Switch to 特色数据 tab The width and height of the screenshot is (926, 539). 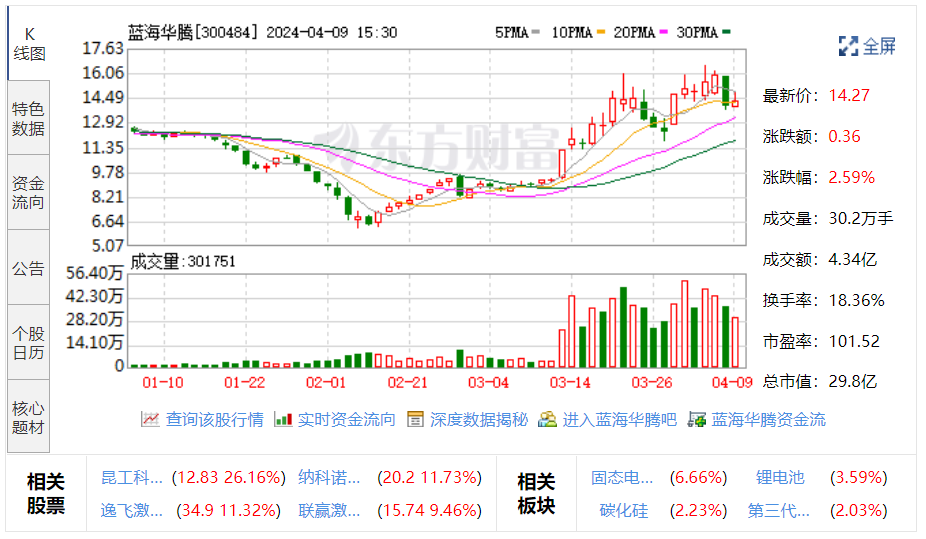(x=29, y=119)
